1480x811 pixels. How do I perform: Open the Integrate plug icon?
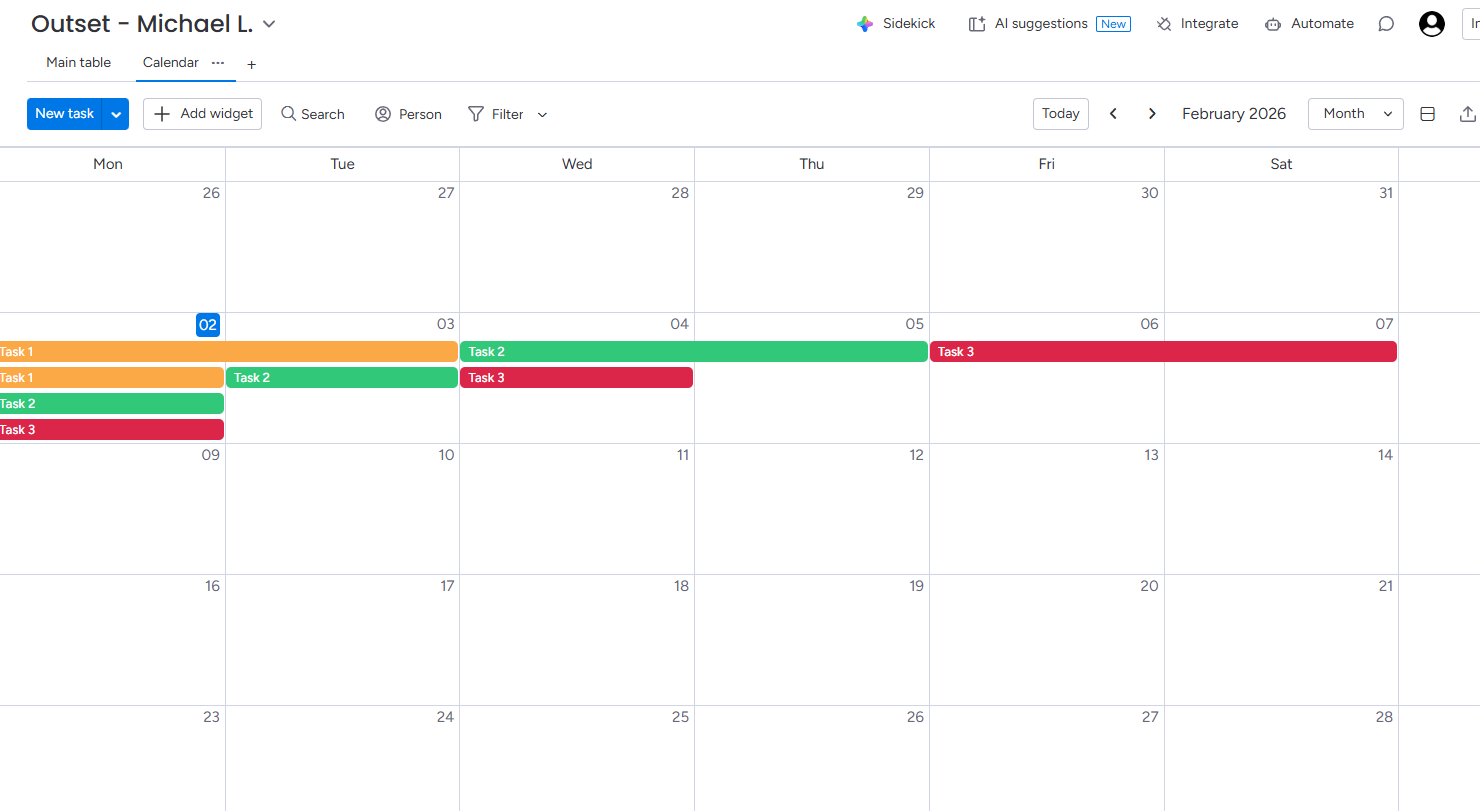coord(1164,24)
